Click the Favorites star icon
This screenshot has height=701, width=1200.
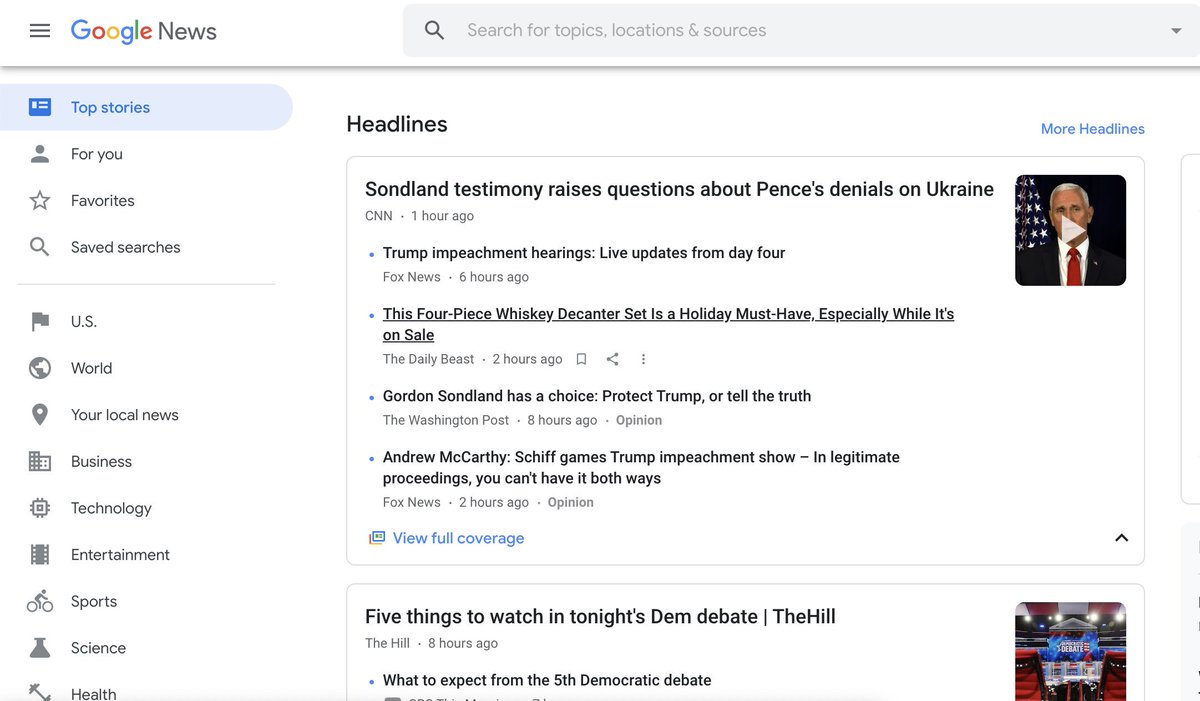click(40, 201)
